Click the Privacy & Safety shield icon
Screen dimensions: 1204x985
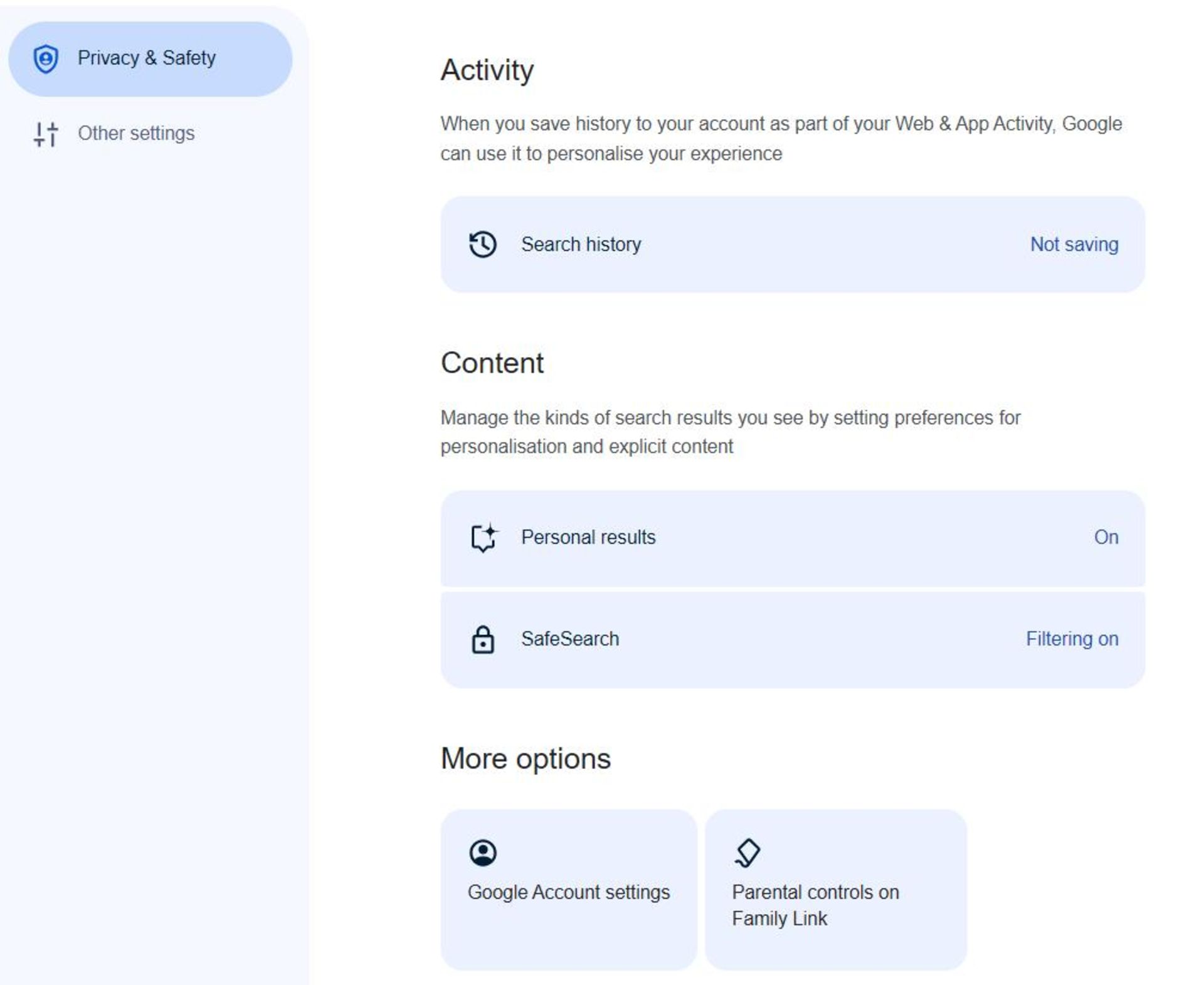pos(46,59)
